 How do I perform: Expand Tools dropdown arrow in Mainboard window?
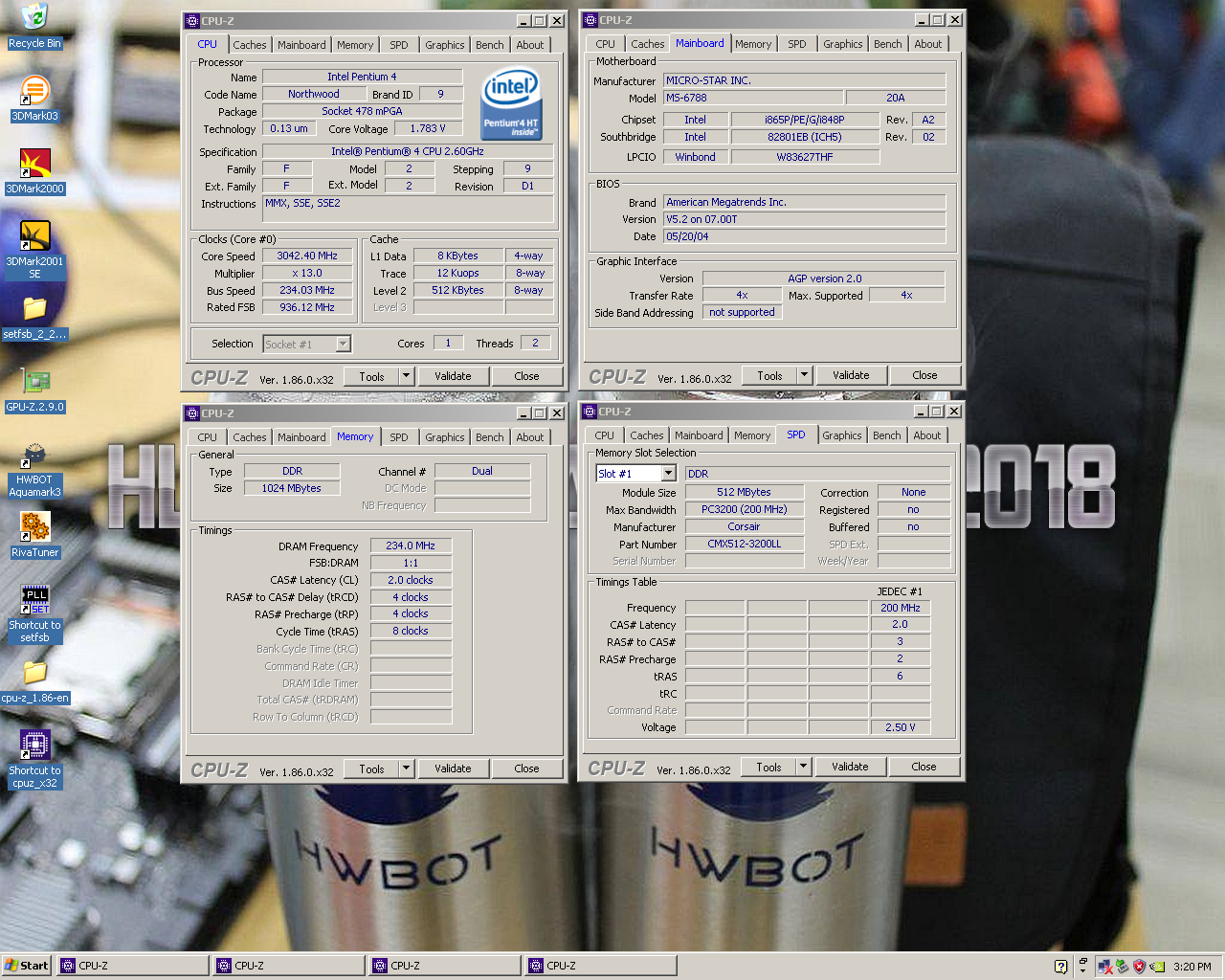pos(804,375)
